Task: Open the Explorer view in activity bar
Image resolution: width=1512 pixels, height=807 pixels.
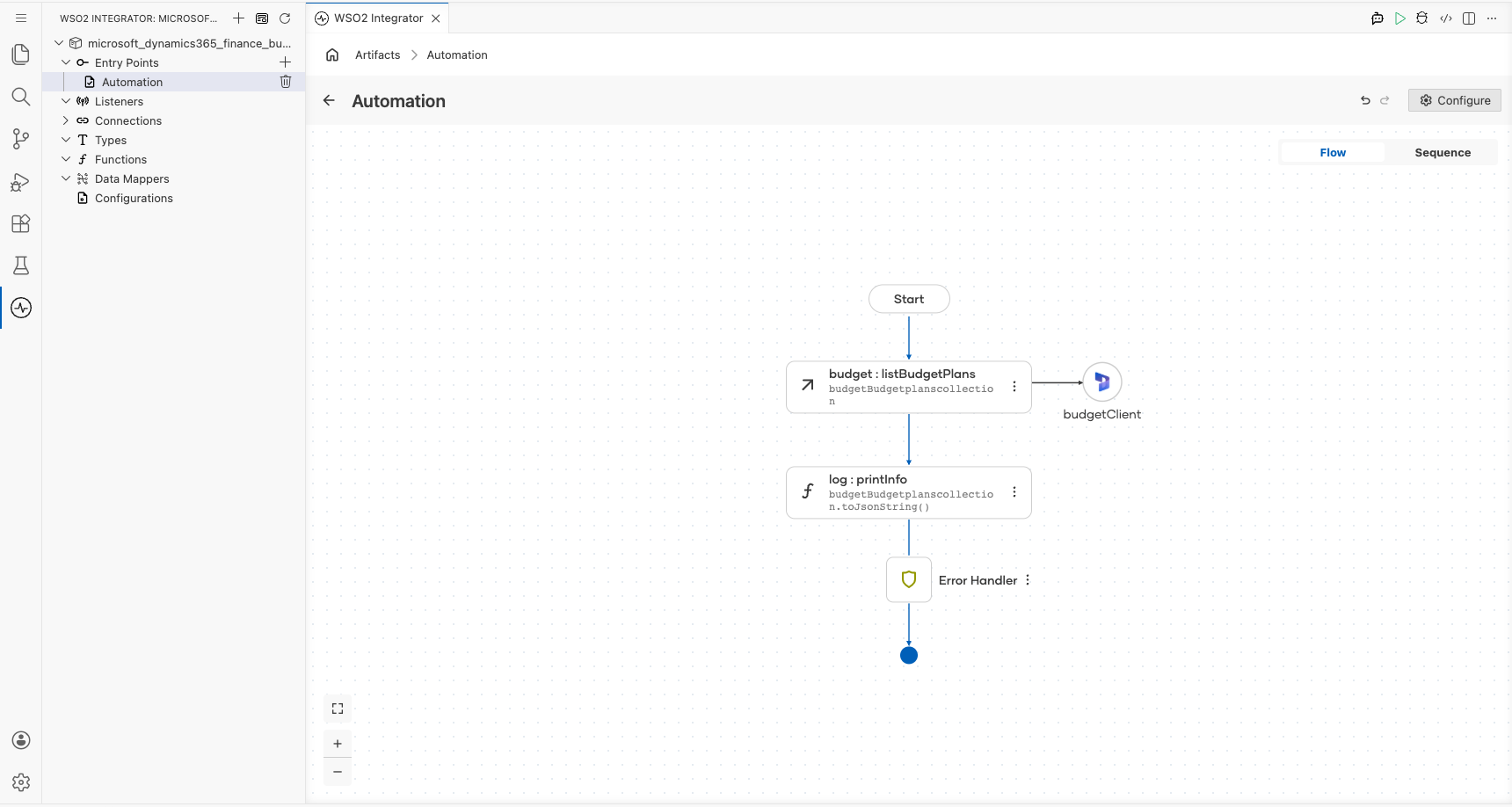Action: point(21,55)
